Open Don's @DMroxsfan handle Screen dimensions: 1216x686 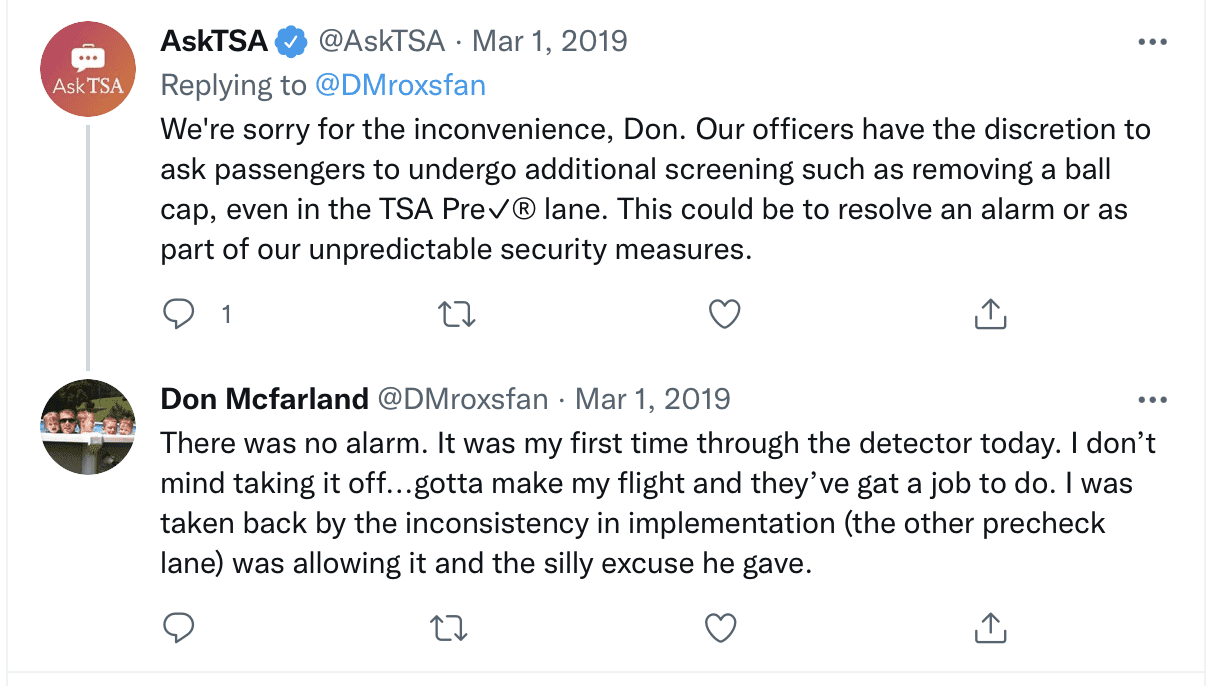coord(462,399)
